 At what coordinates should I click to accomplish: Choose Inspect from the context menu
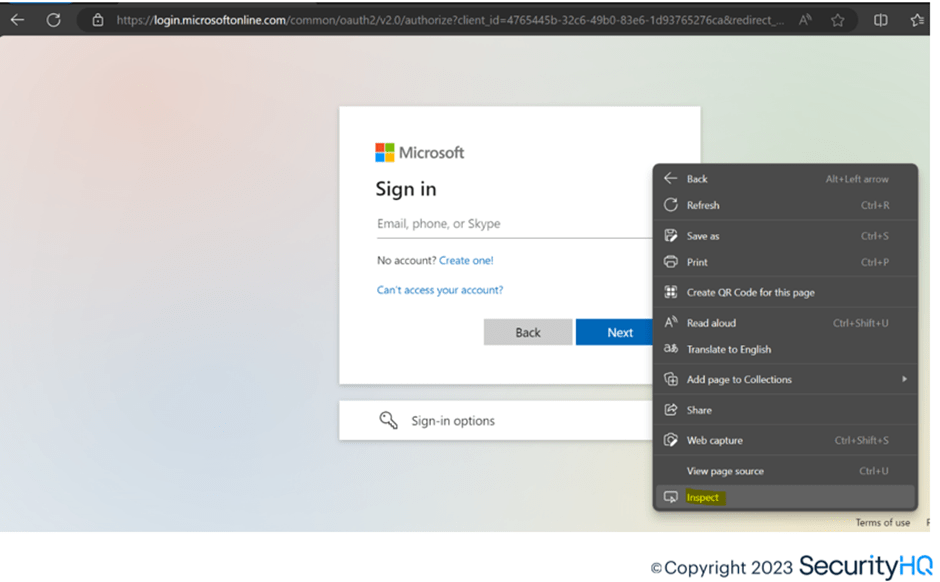tap(785, 497)
